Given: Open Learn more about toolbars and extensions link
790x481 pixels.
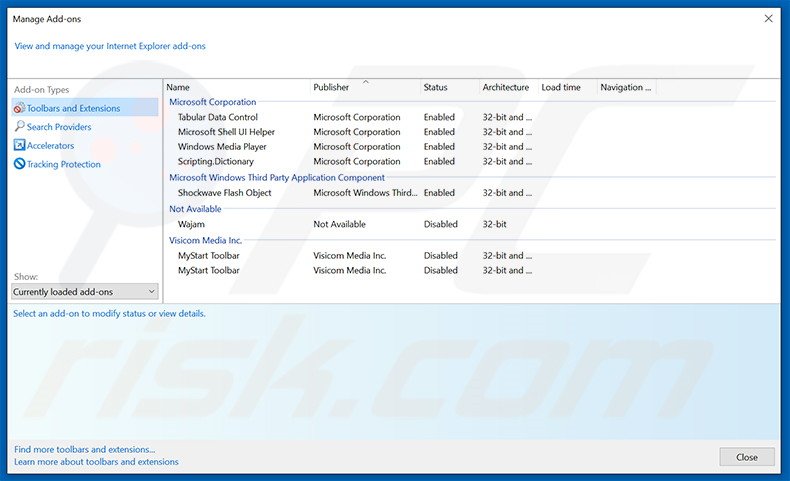Looking at the screenshot, I should (x=96, y=462).
